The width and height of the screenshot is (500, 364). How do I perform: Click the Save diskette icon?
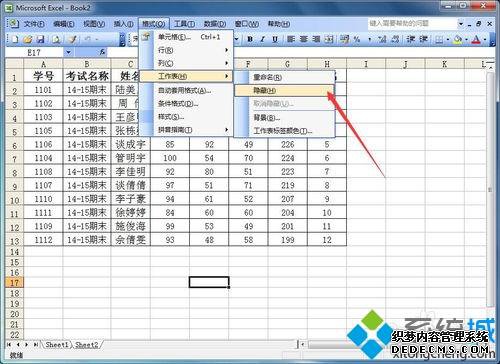click(41, 39)
